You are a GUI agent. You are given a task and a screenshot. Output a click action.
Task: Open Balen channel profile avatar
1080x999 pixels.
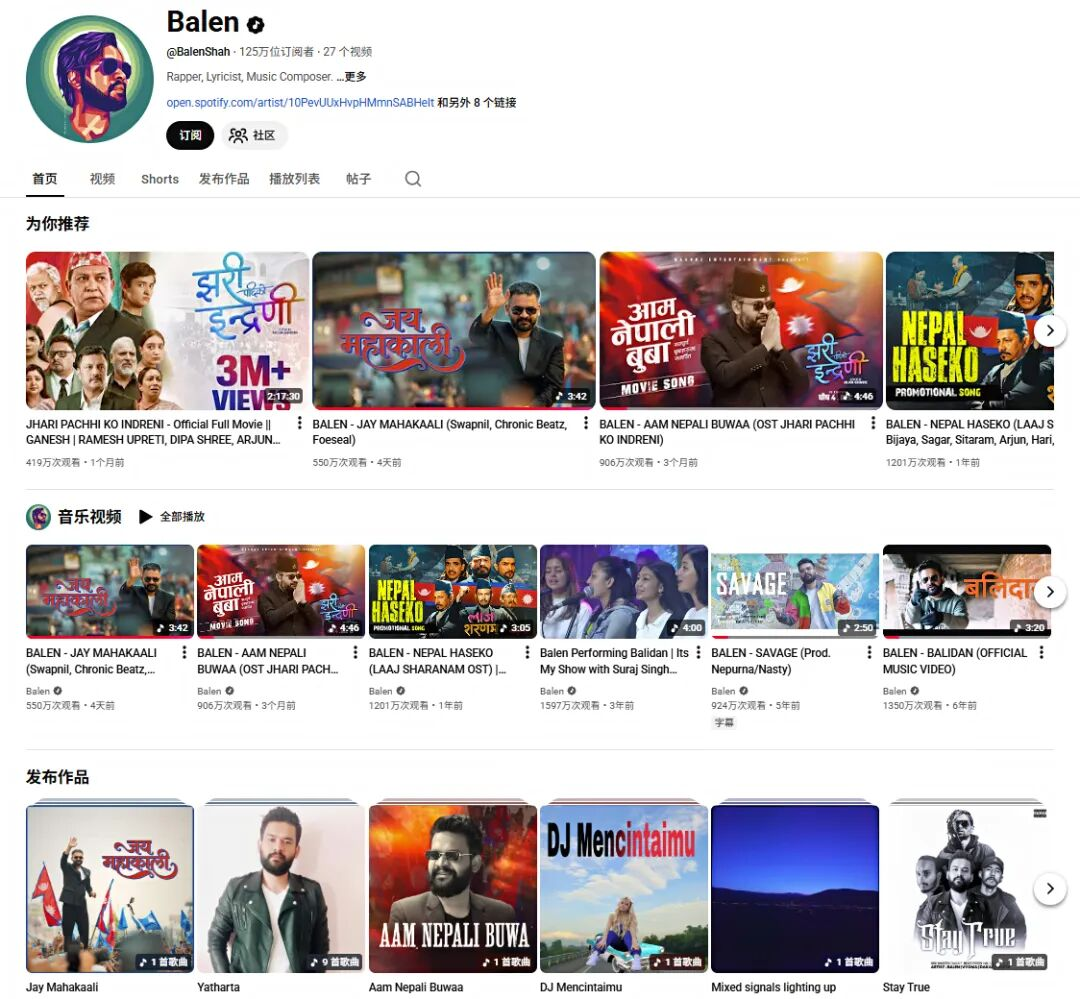pyautogui.click(x=90, y=79)
